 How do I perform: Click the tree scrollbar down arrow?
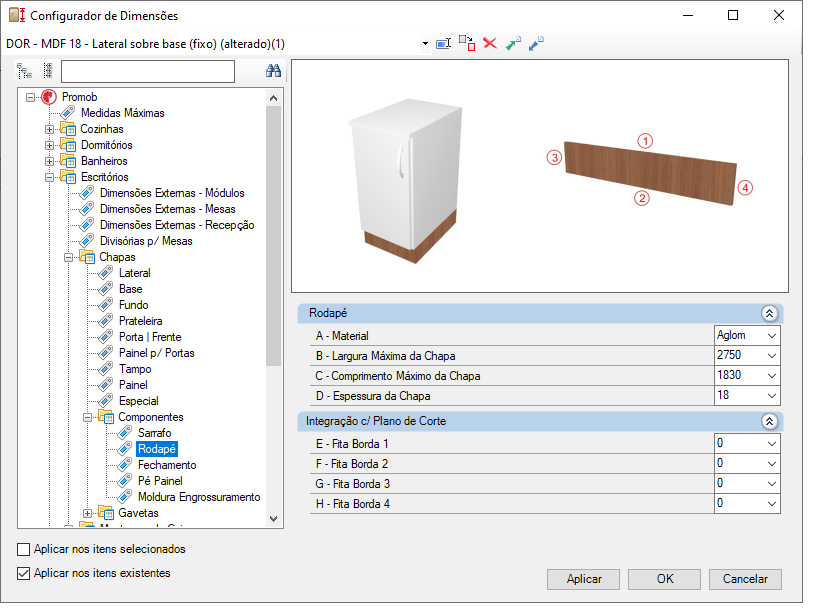[x=274, y=519]
